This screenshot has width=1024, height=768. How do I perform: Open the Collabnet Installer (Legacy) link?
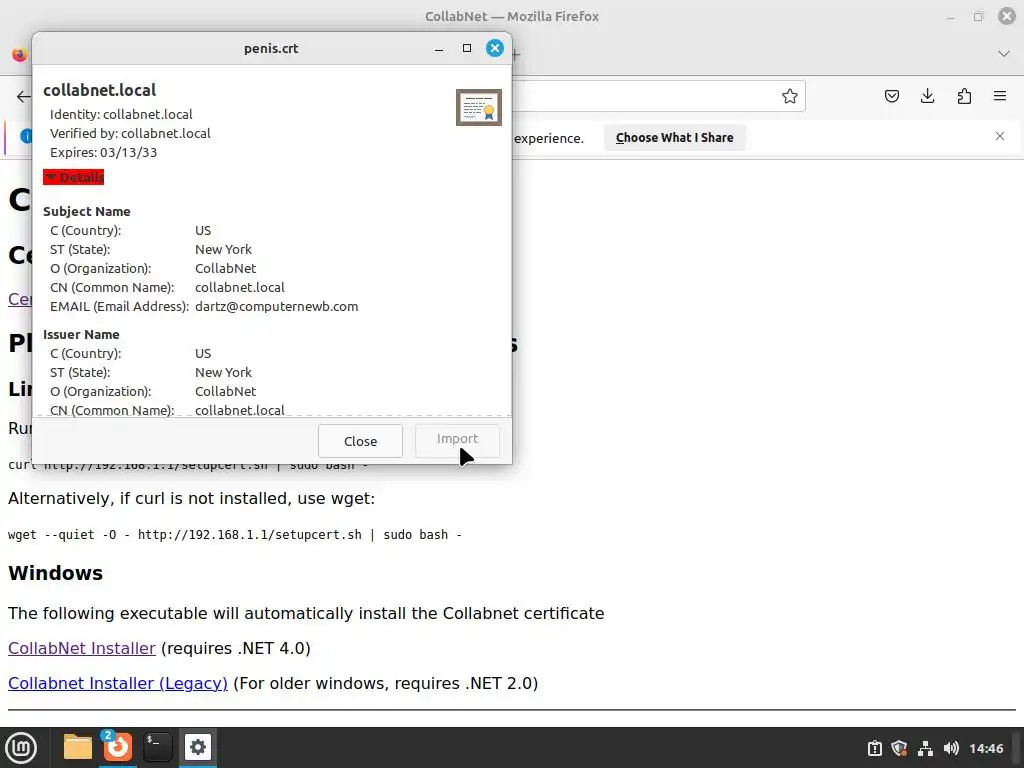[x=118, y=683]
